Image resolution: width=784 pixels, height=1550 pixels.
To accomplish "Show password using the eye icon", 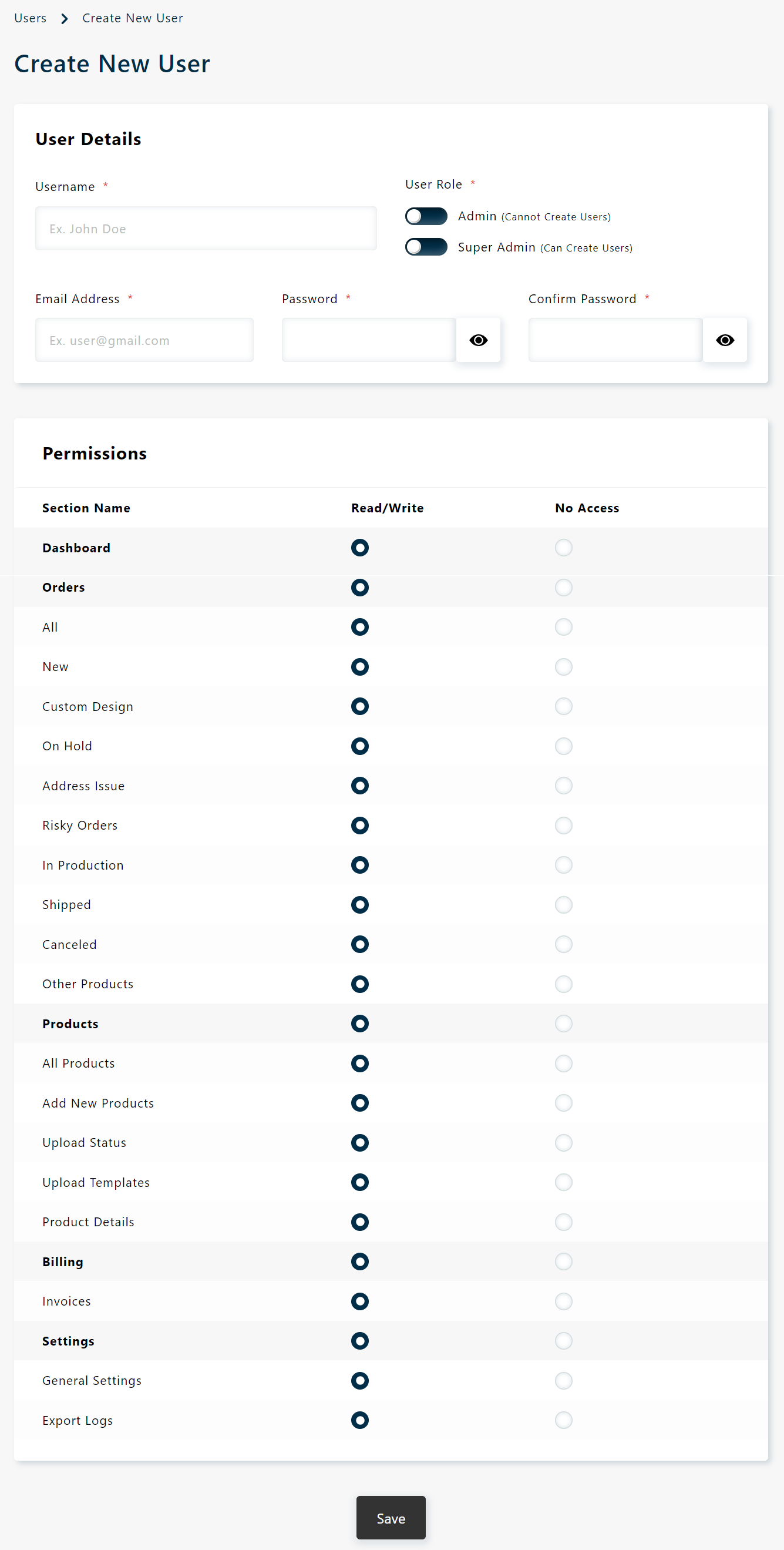I will tap(478, 340).
